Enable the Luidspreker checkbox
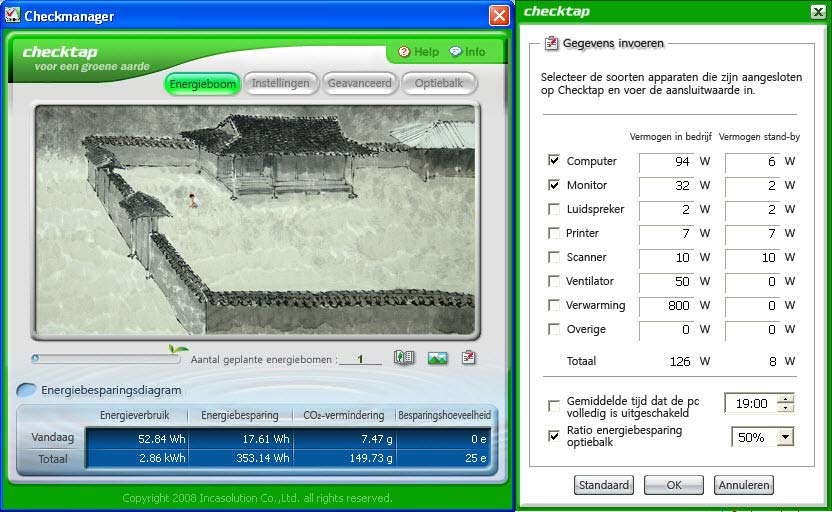This screenshot has width=832, height=512. tap(553, 209)
